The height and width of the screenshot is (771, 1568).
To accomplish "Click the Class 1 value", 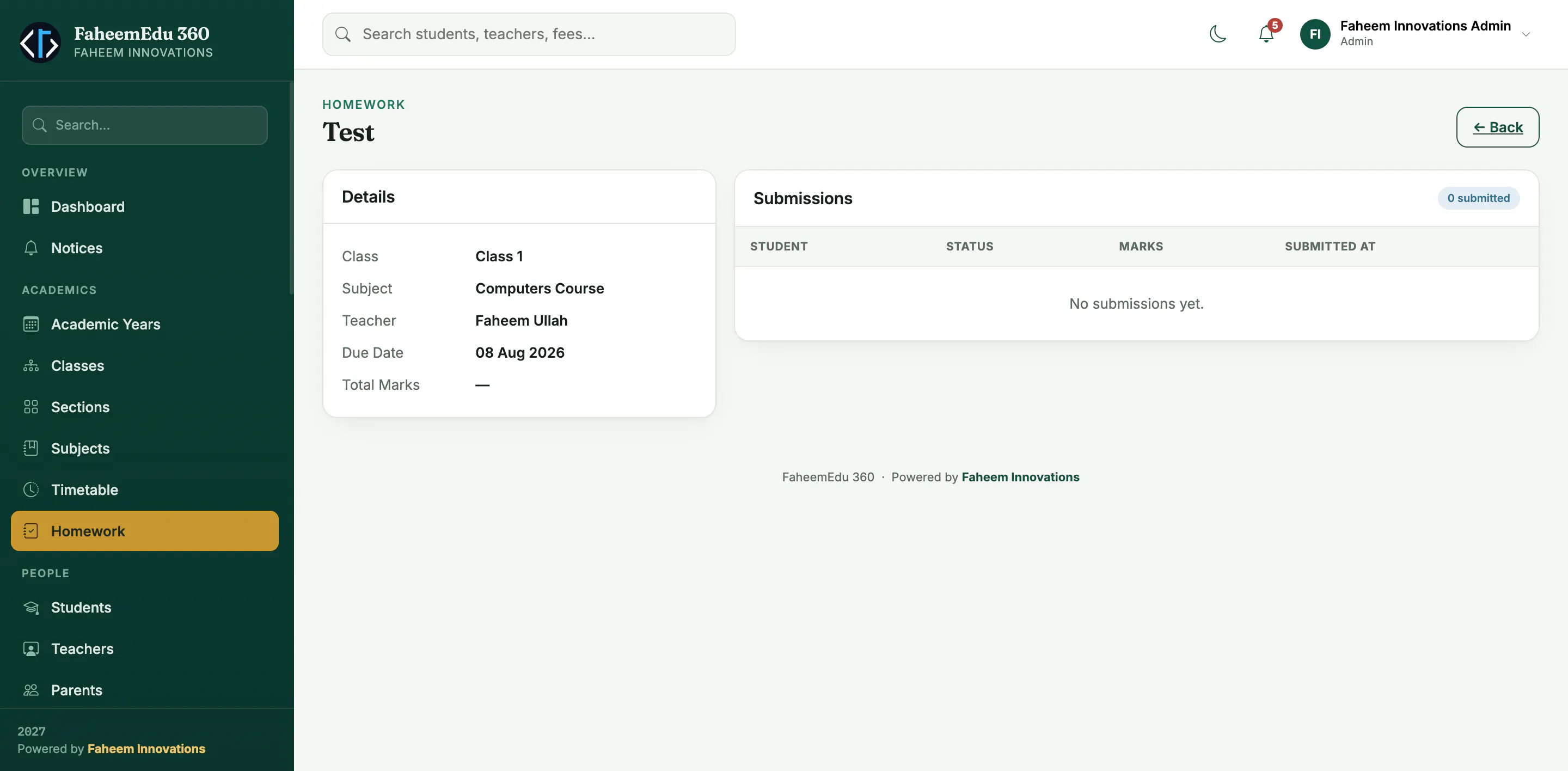I will point(499,256).
